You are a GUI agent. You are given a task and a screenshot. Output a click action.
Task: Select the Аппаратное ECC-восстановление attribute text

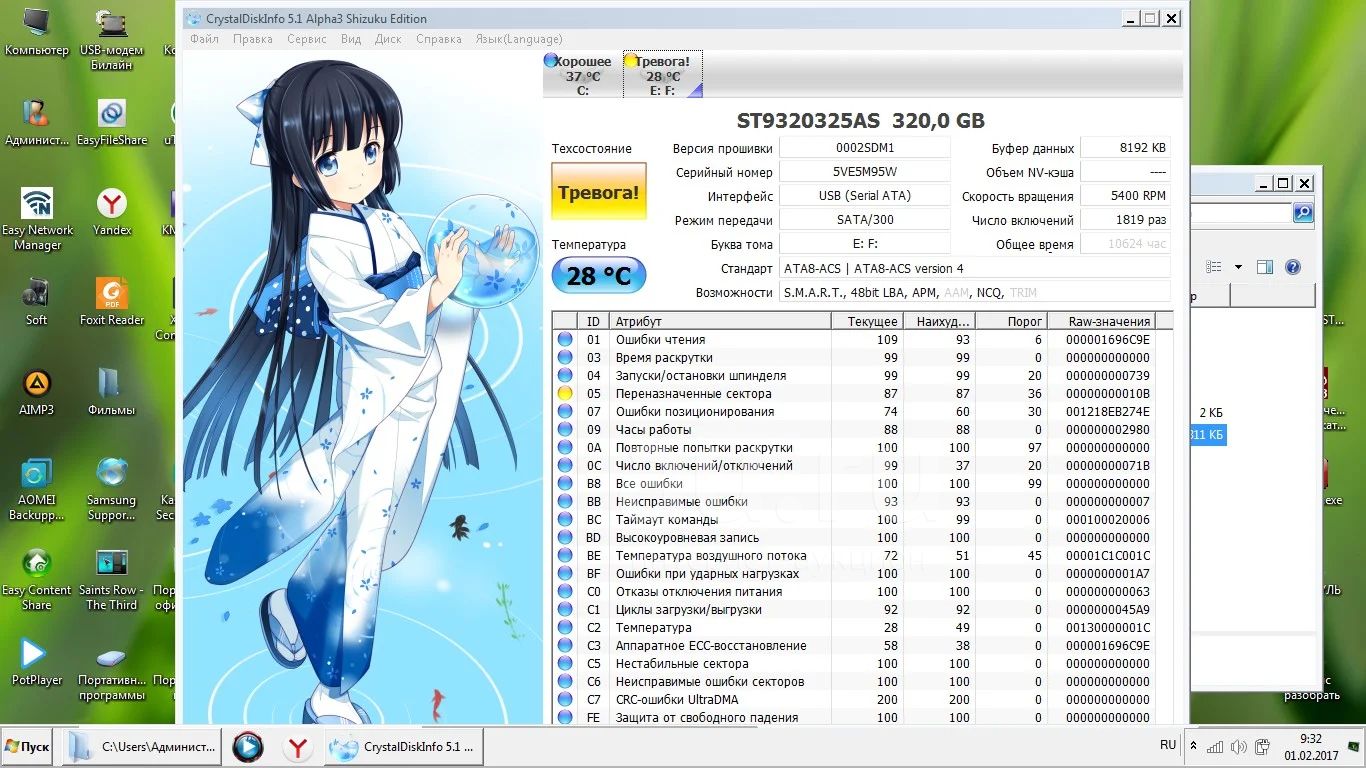711,646
